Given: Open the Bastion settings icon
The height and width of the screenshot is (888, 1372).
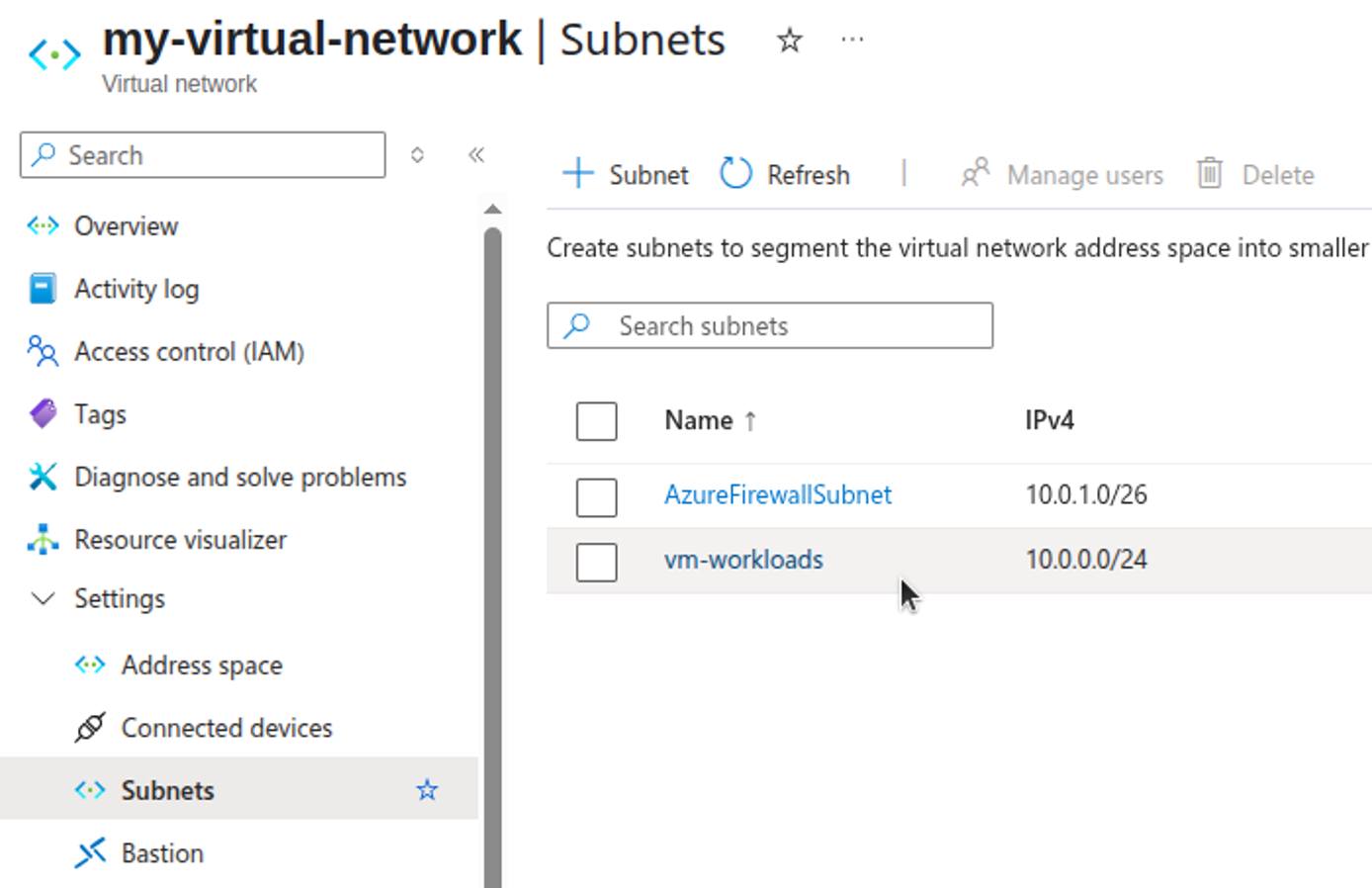Looking at the screenshot, I should coord(89,852).
